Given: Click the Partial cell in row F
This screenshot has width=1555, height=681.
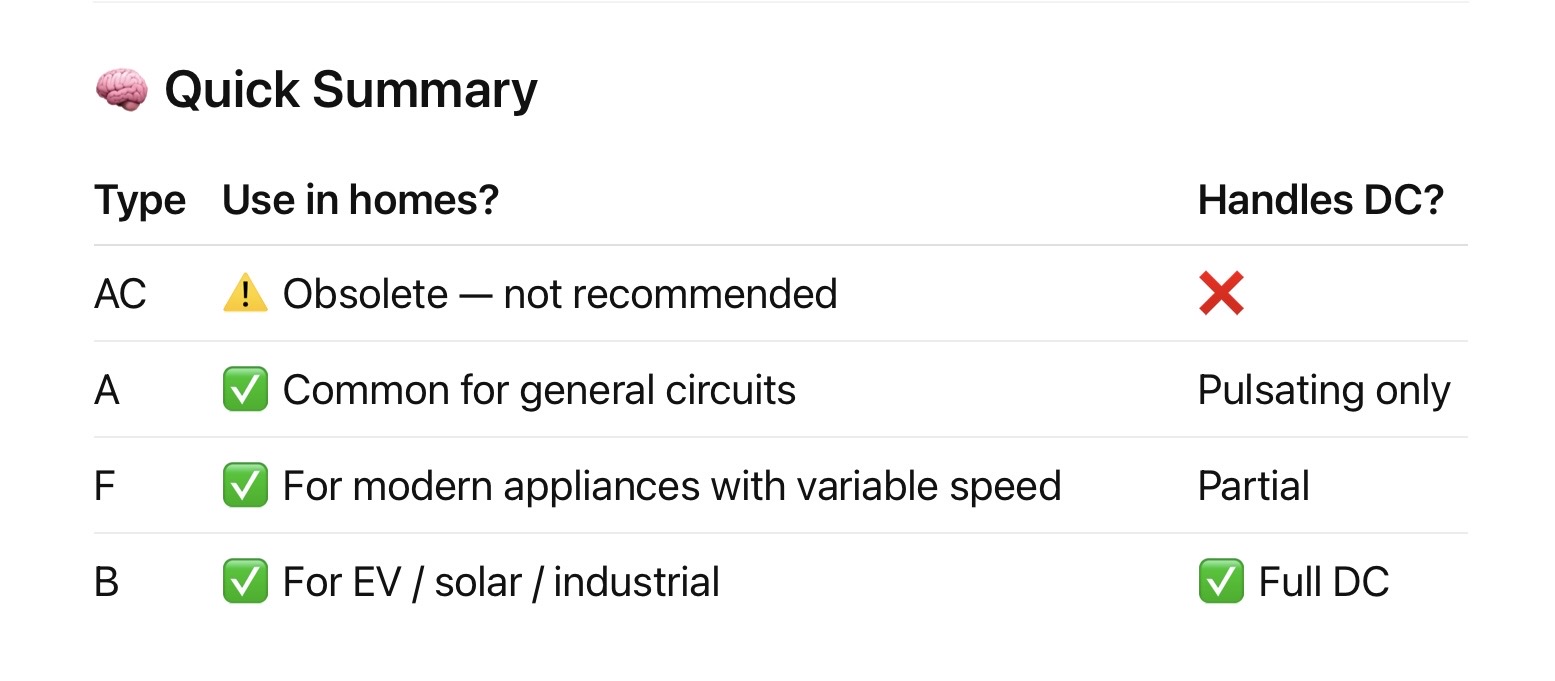Looking at the screenshot, I should point(1253,486).
